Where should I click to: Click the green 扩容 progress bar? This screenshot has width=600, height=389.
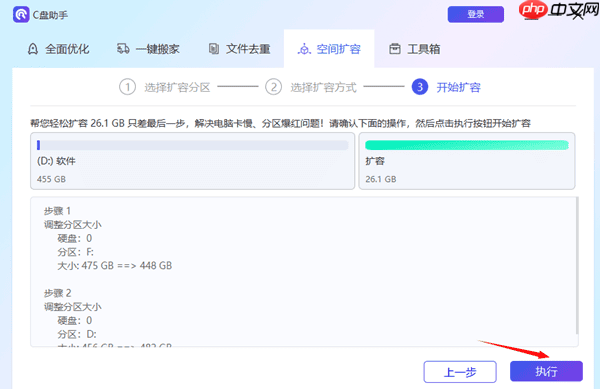pos(467,145)
